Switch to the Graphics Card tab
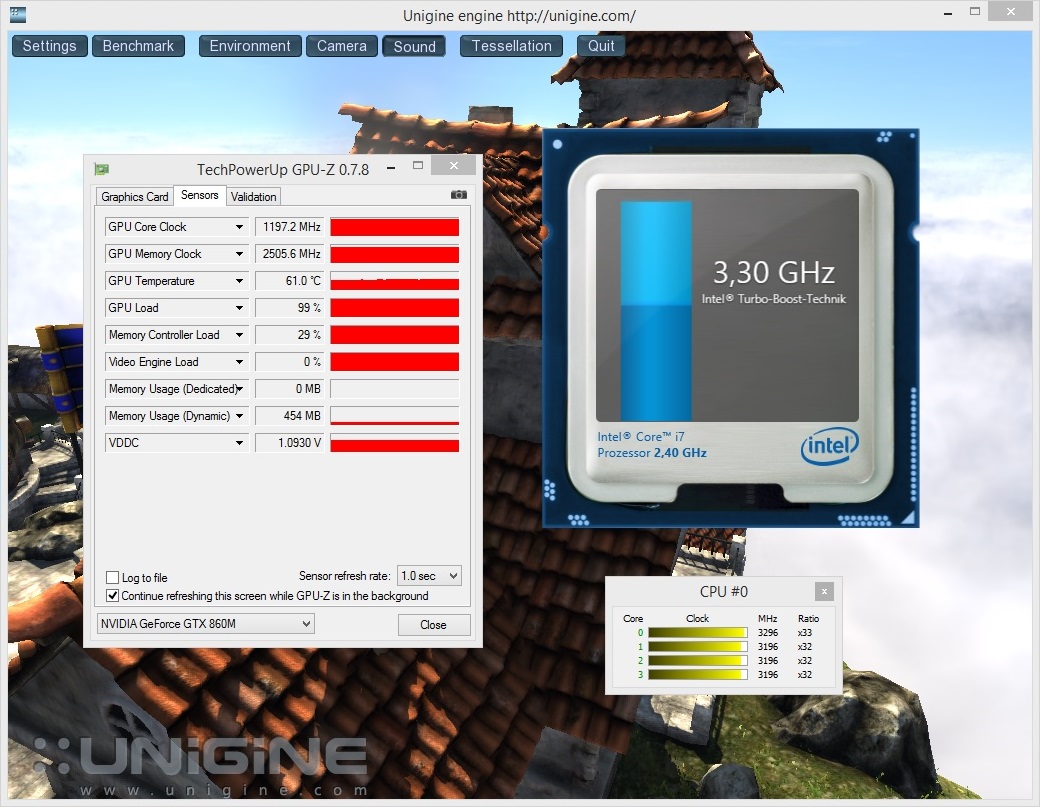Screen dimensions: 1040x807 point(135,197)
